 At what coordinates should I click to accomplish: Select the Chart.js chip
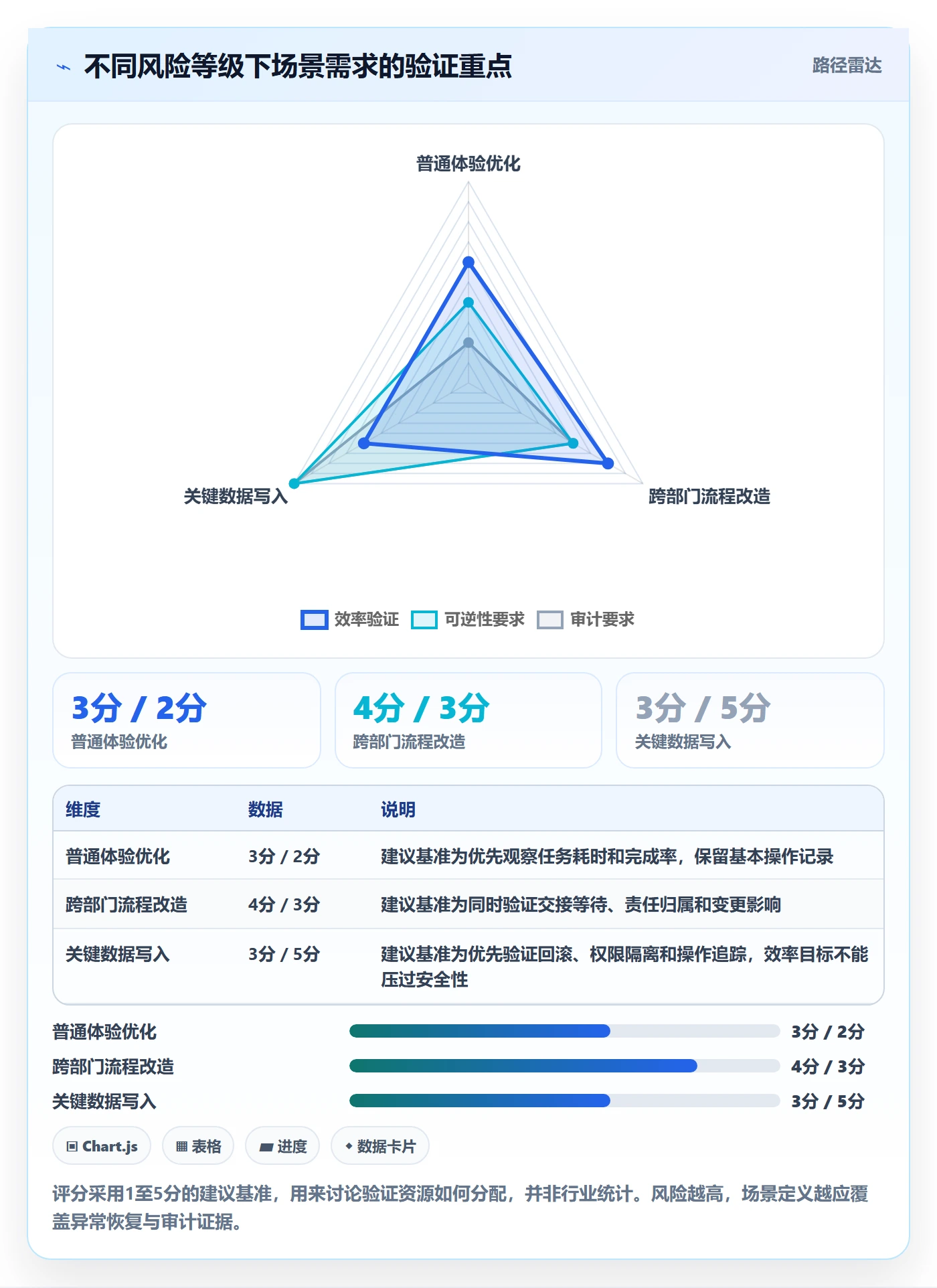[x=102, y=1146]
